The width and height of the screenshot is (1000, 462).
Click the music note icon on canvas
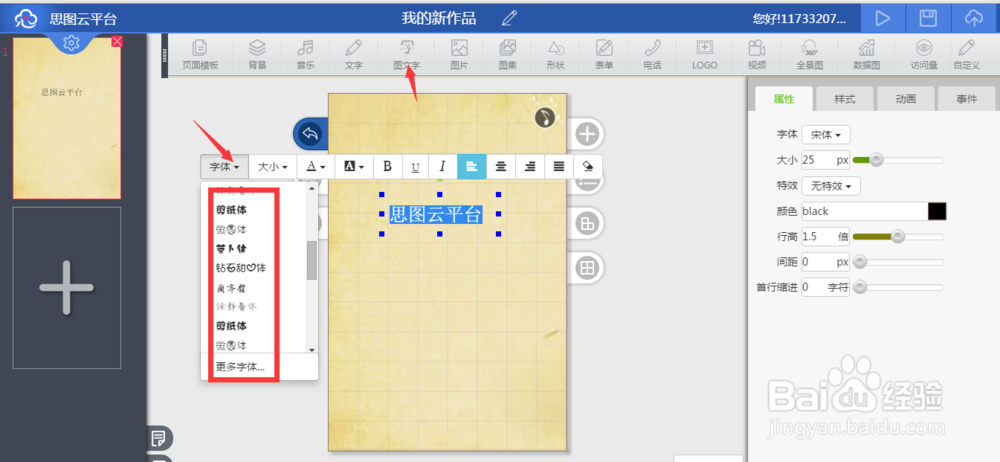[544, 117]
